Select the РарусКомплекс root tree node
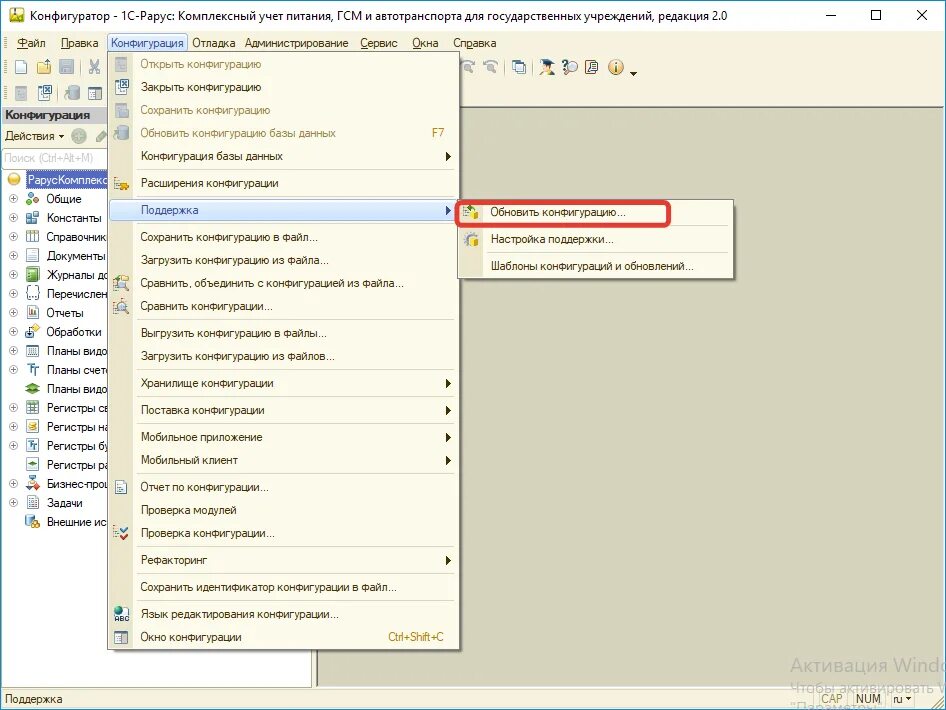Screen dimensions: 946x710 [66, 180]
